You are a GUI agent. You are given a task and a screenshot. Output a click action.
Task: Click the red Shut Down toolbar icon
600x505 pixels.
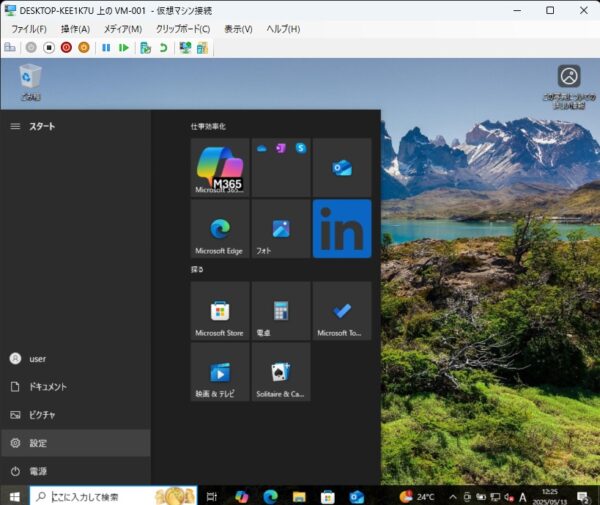66,47
